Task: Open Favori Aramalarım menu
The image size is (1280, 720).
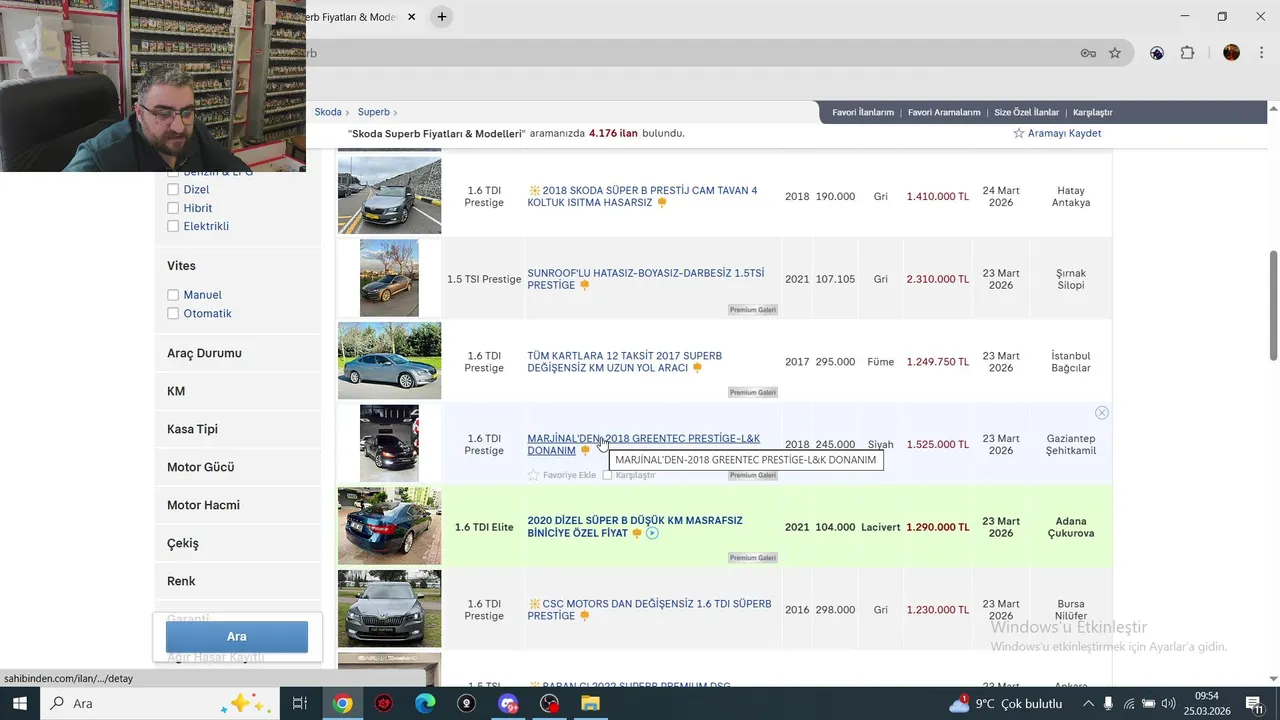Action: [x=944, y=112]
